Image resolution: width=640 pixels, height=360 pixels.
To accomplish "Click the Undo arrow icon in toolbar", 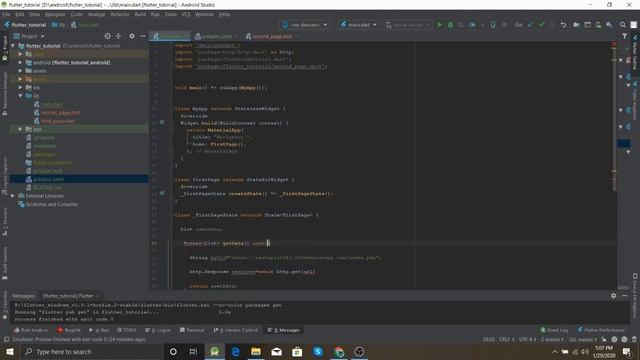I will [x=563, y=25].
